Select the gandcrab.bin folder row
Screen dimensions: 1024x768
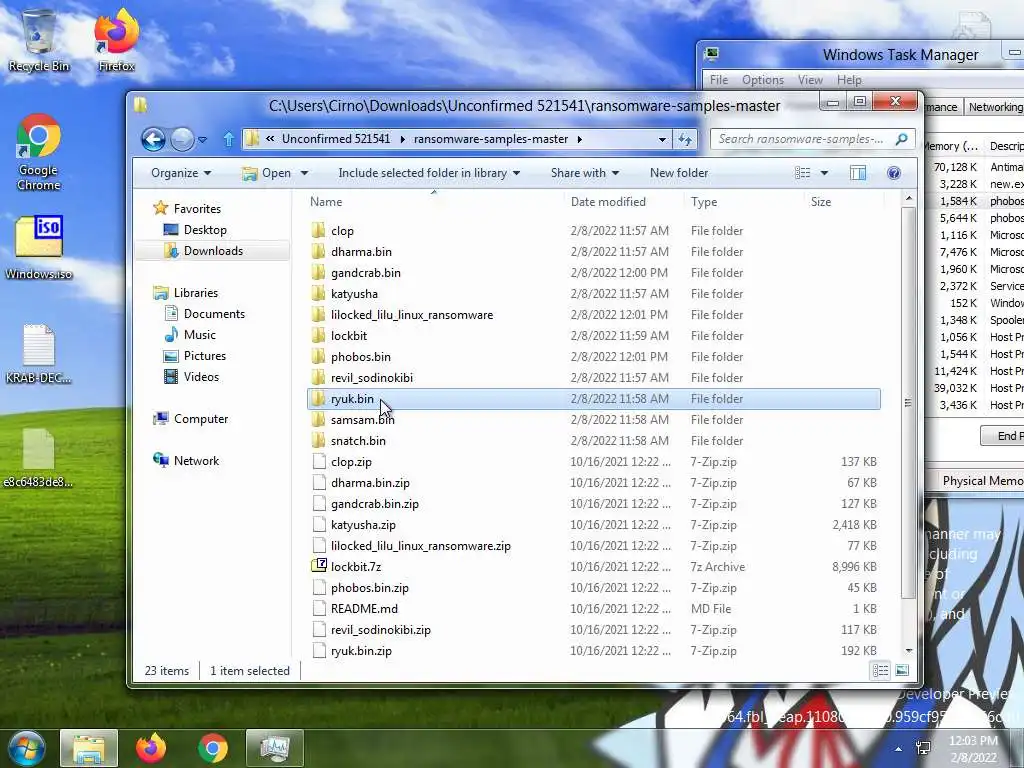tap(594, 272)
